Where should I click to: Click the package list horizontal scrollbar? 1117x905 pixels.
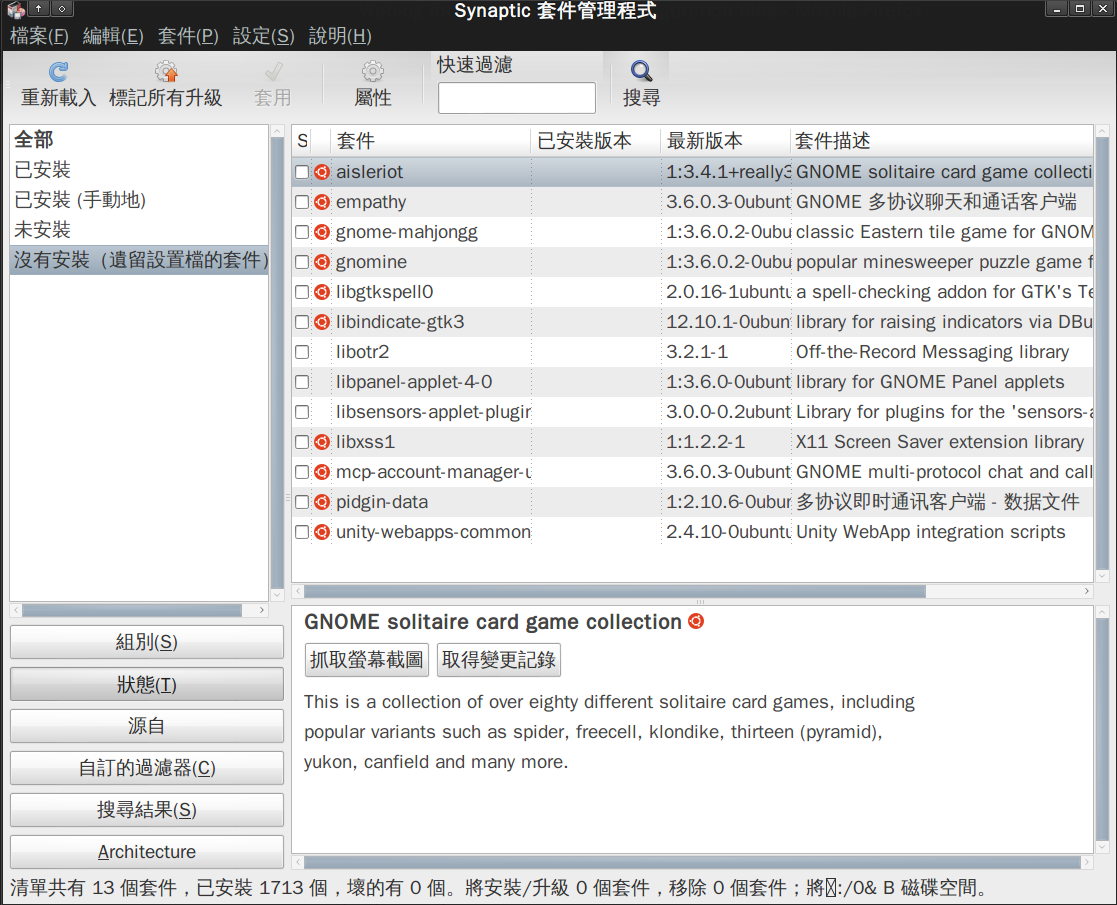[615, 591]
